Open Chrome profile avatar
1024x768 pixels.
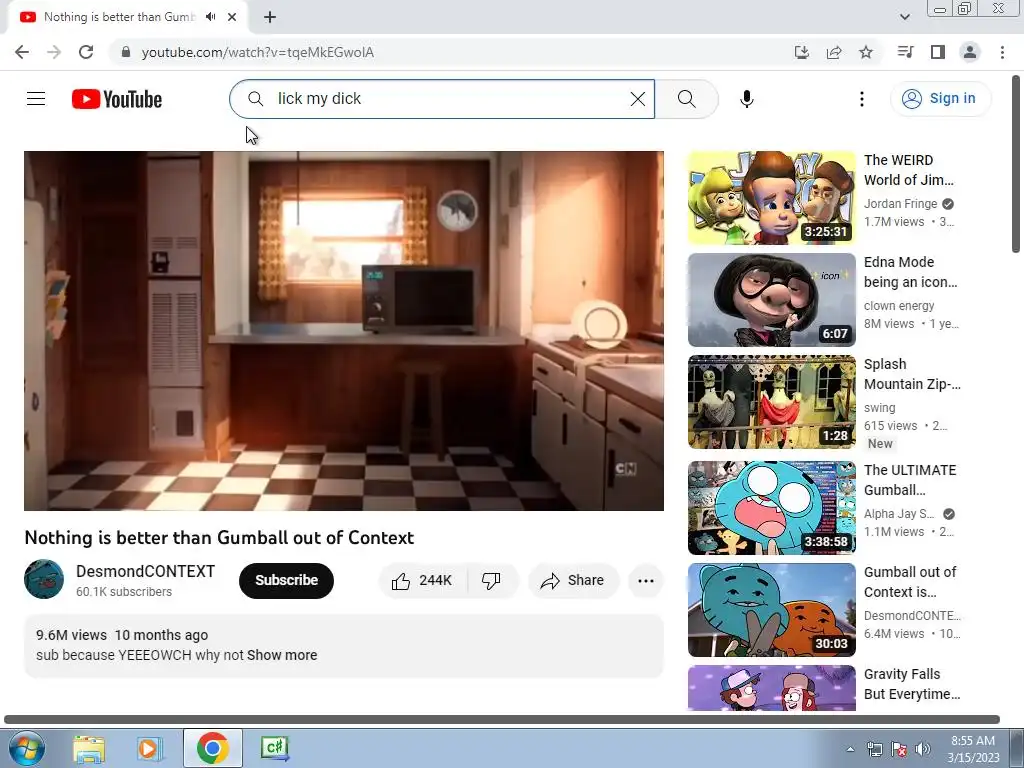point(970,52)
